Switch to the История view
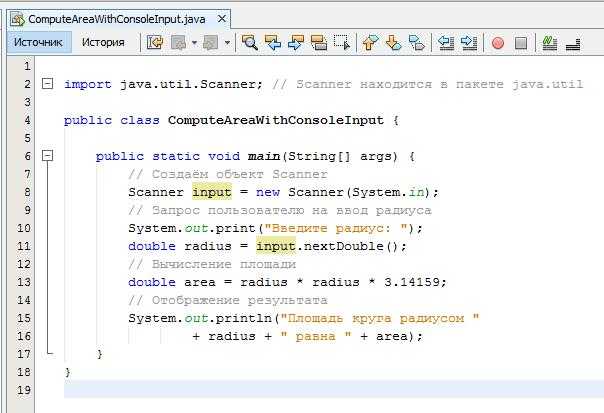The width and height of the screenshot is (604, 413). [103, 42]
